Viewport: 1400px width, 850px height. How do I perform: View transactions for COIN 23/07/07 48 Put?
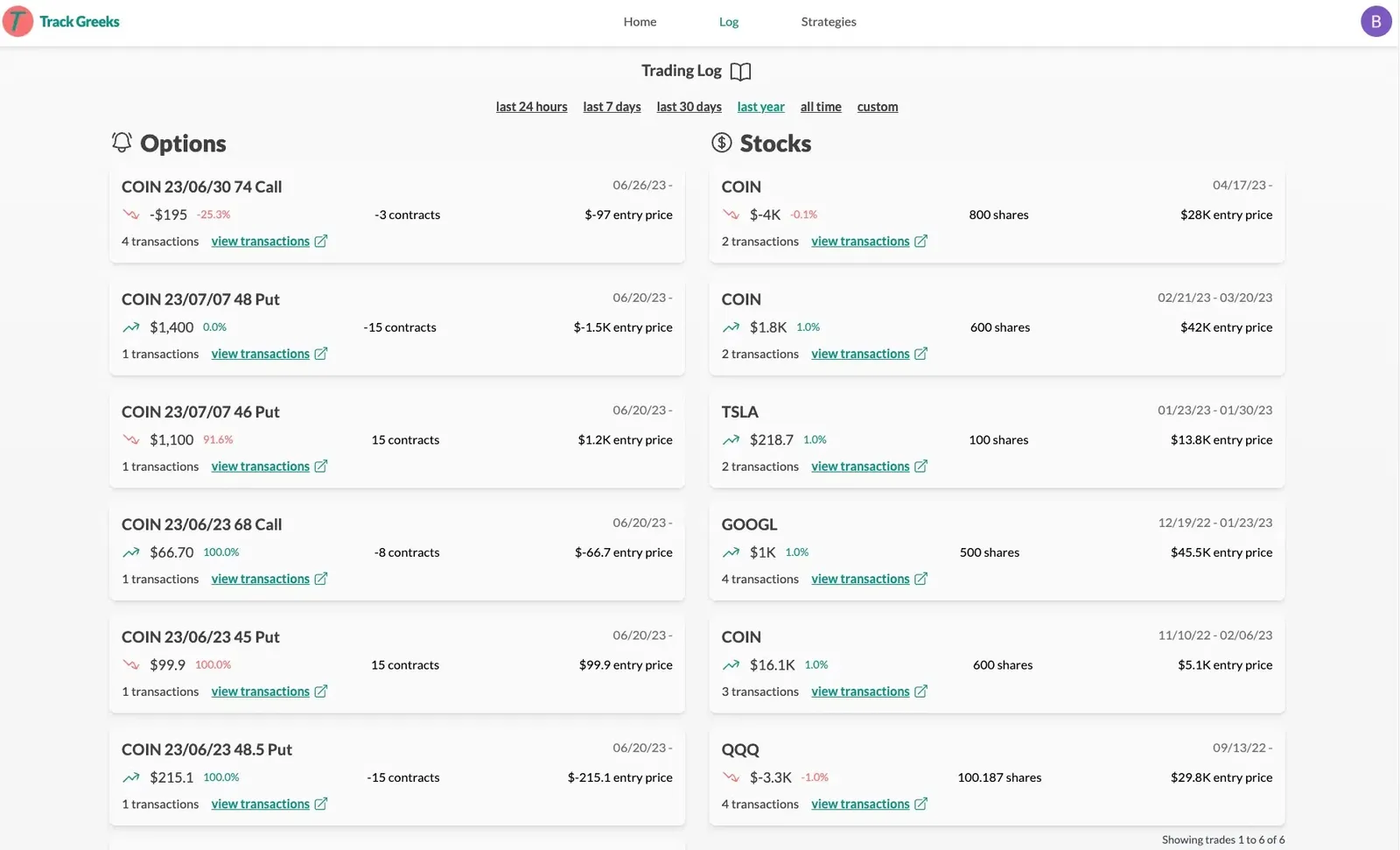coord(261,354)
